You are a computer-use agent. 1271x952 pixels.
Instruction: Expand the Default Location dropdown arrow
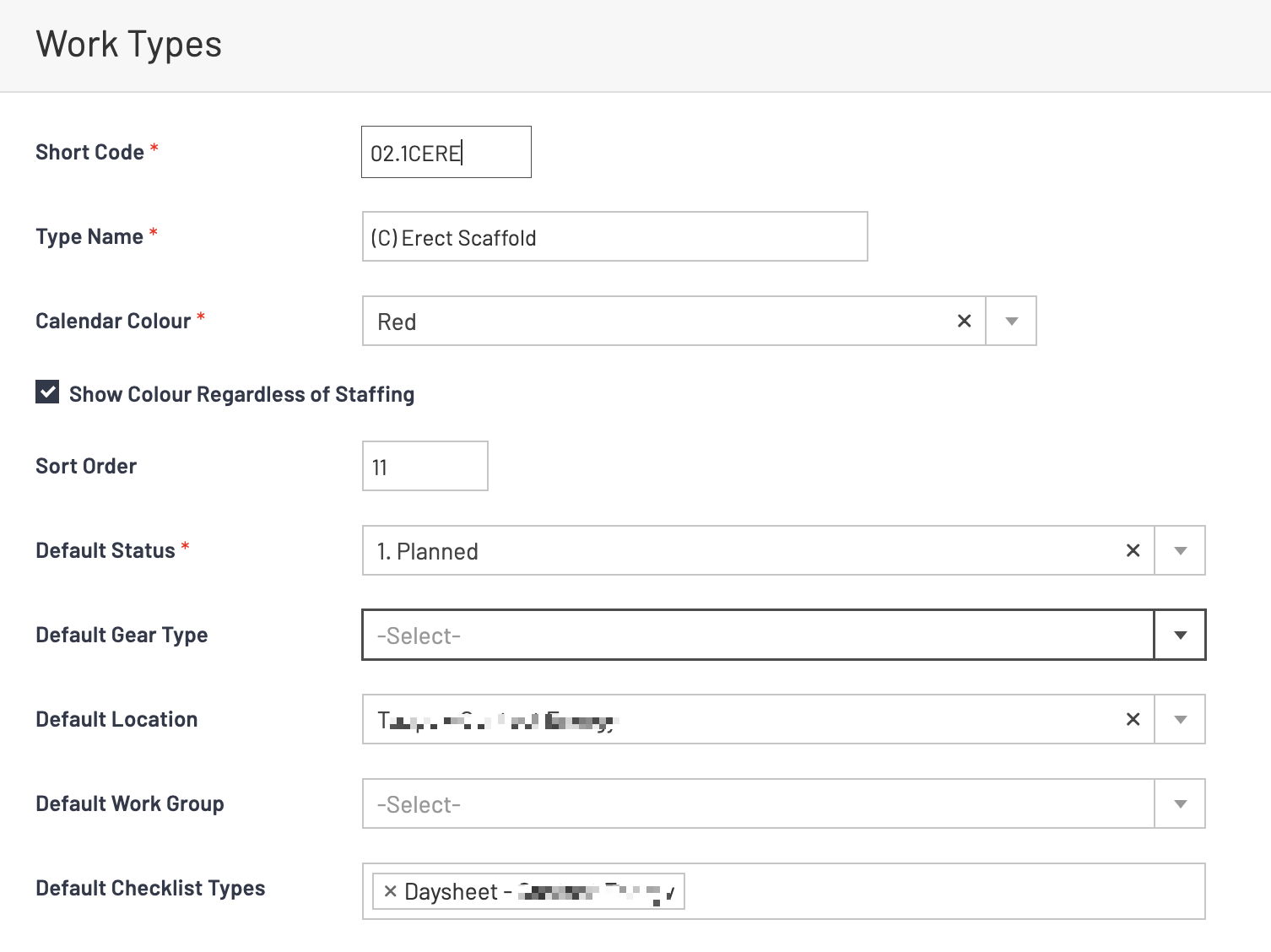(1180, 719)
